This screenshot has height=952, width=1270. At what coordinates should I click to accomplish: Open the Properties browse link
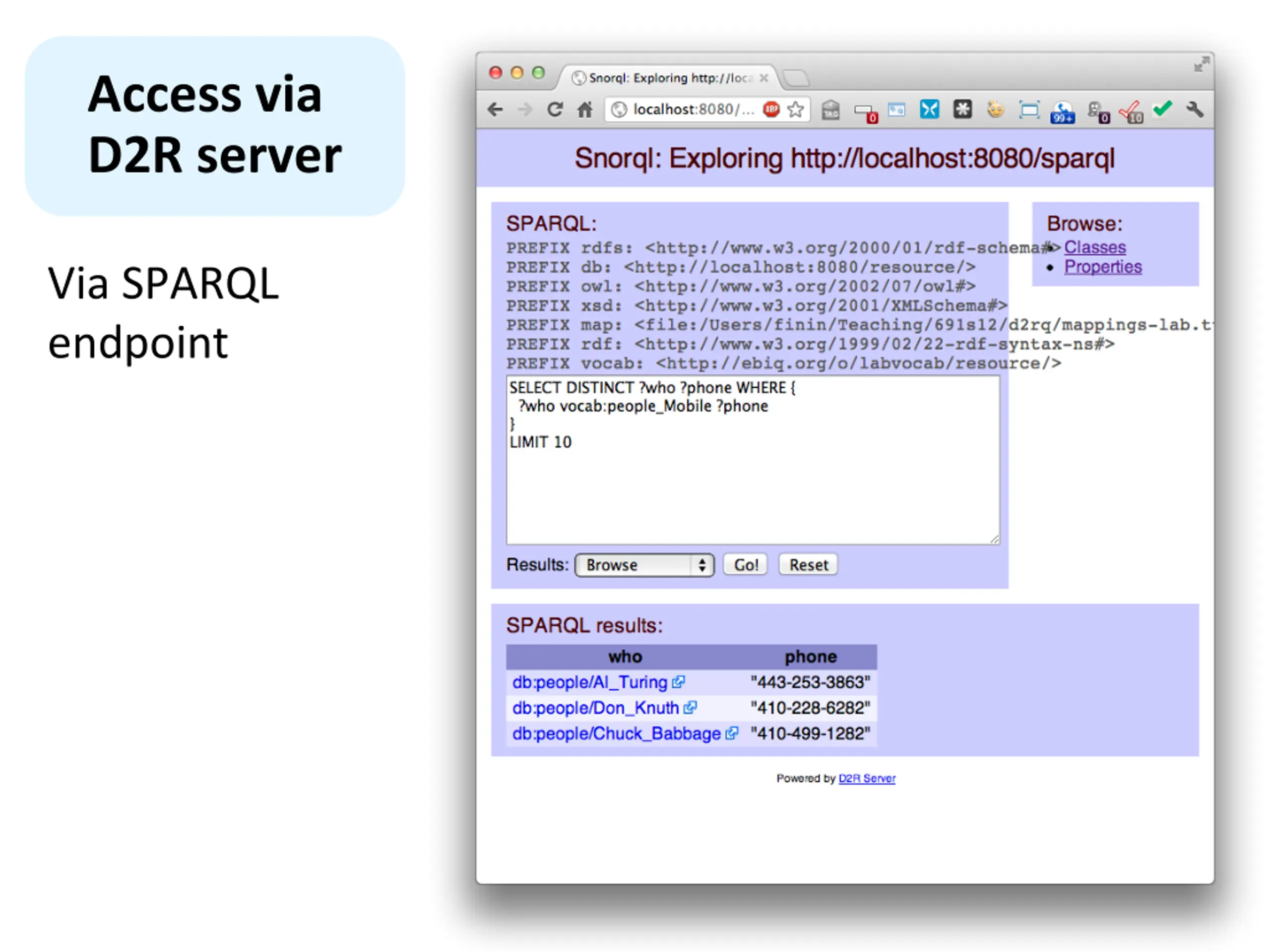coord(1102,267)
